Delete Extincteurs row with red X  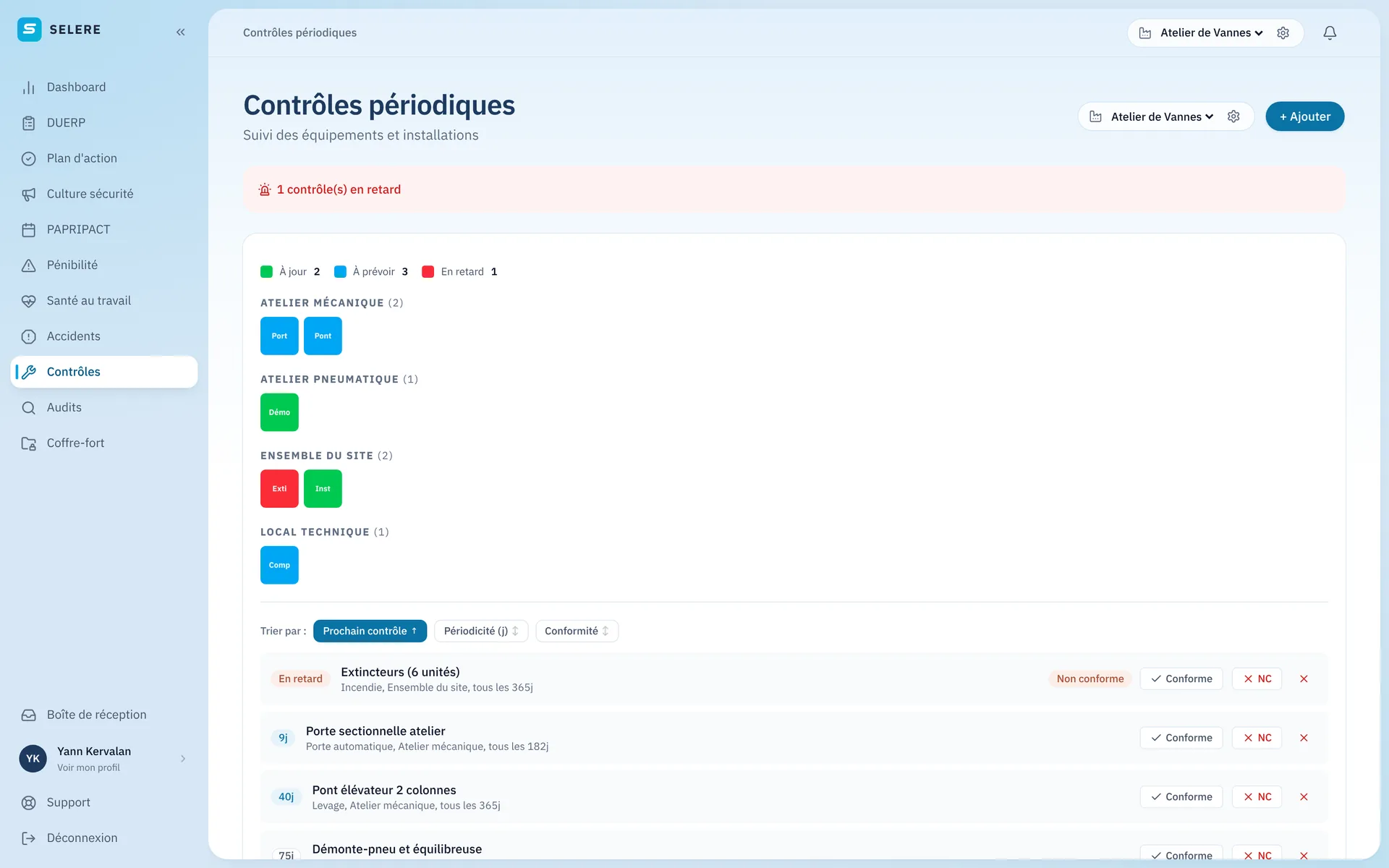[x=1304, y=678]
